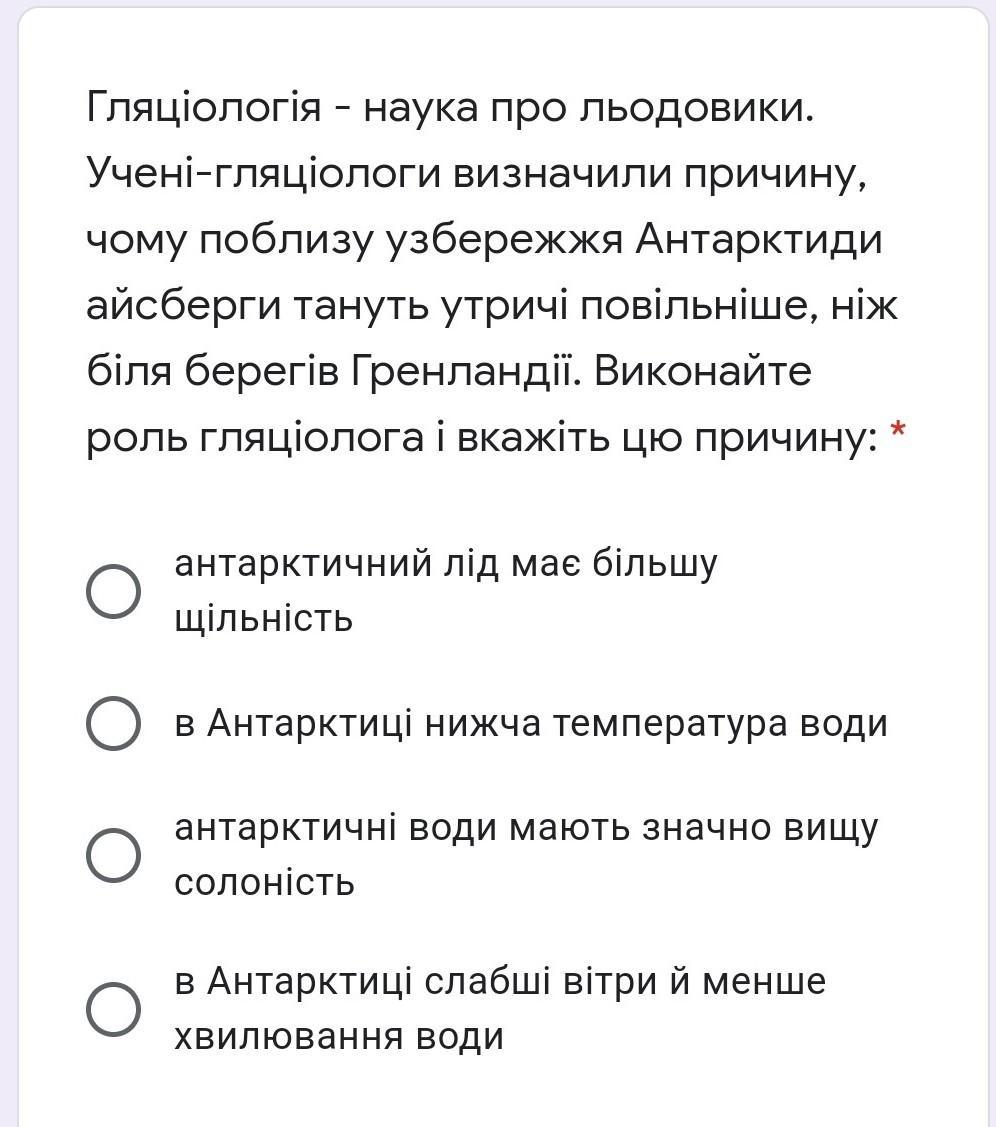Click empty card area below last option
This screenshot has width=996, height=1127.
[503, 1092]
